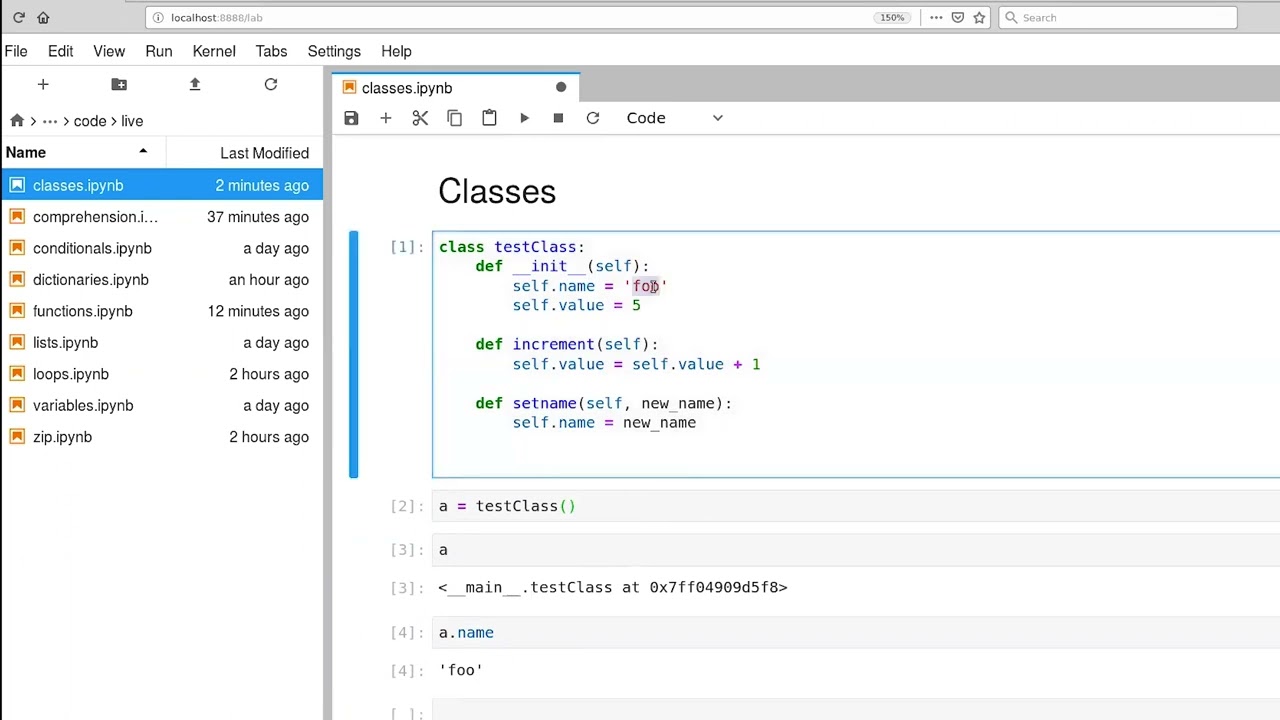
Task: Click the 'a' input cell number 3
Action: point(856,550)
